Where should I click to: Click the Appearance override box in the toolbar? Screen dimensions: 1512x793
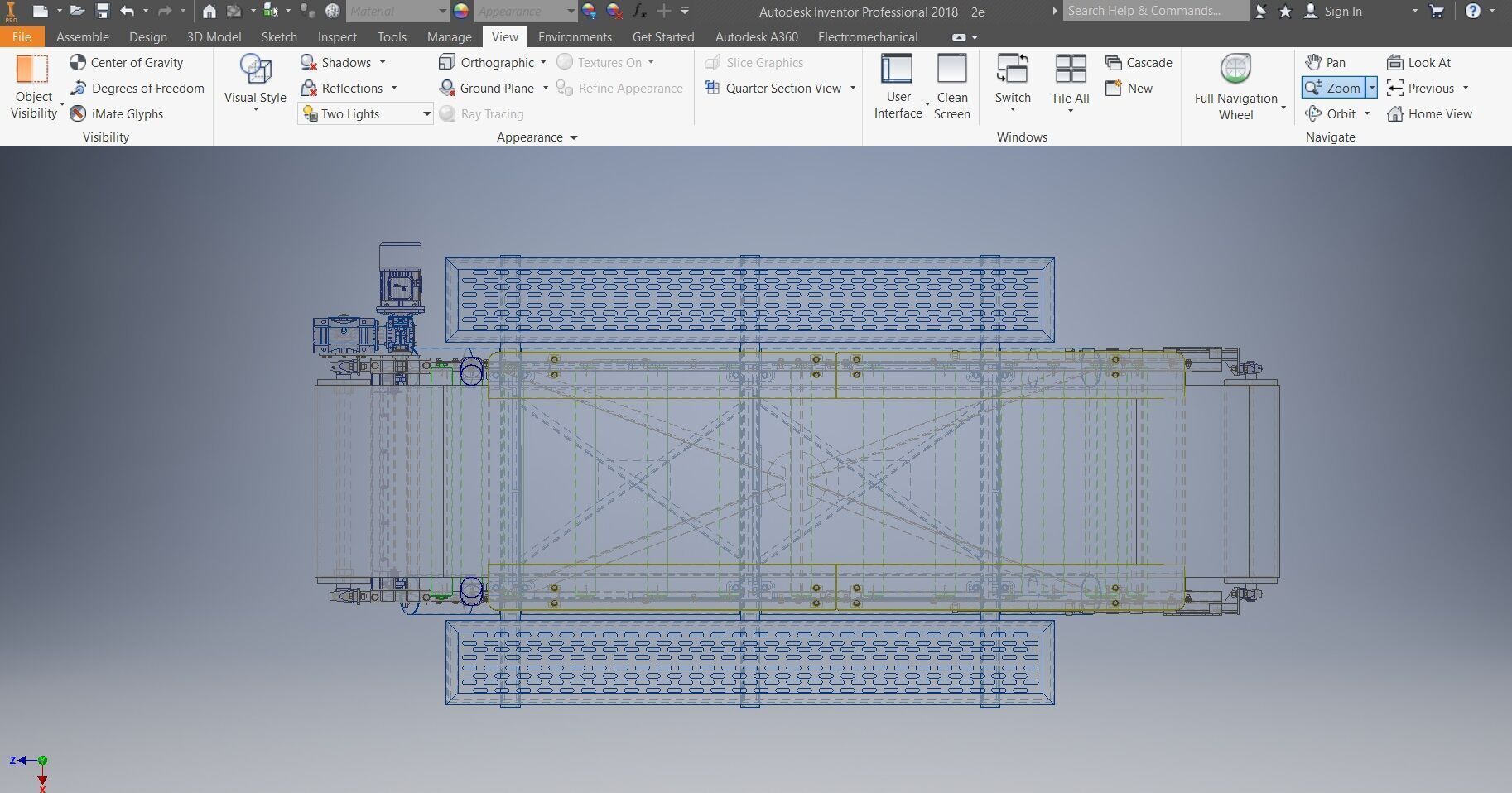[x=525, y=11]
